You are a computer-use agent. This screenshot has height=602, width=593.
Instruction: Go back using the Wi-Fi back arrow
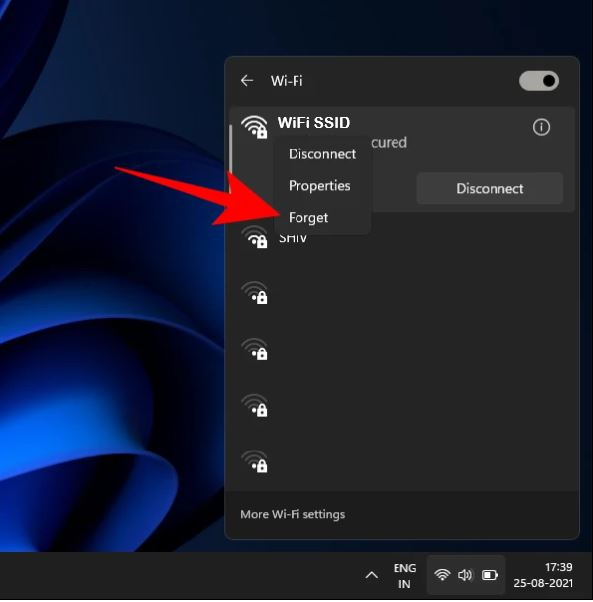tap(247, 81)
